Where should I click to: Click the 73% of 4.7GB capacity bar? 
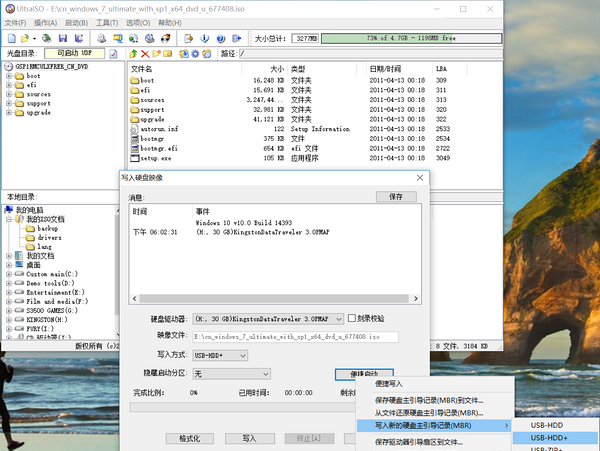coord(411,38)
